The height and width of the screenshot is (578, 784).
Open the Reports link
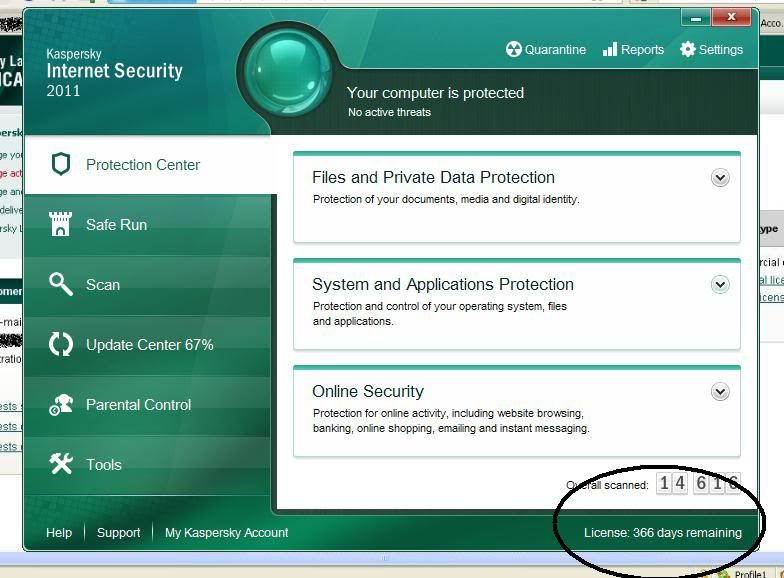(633, 49)
